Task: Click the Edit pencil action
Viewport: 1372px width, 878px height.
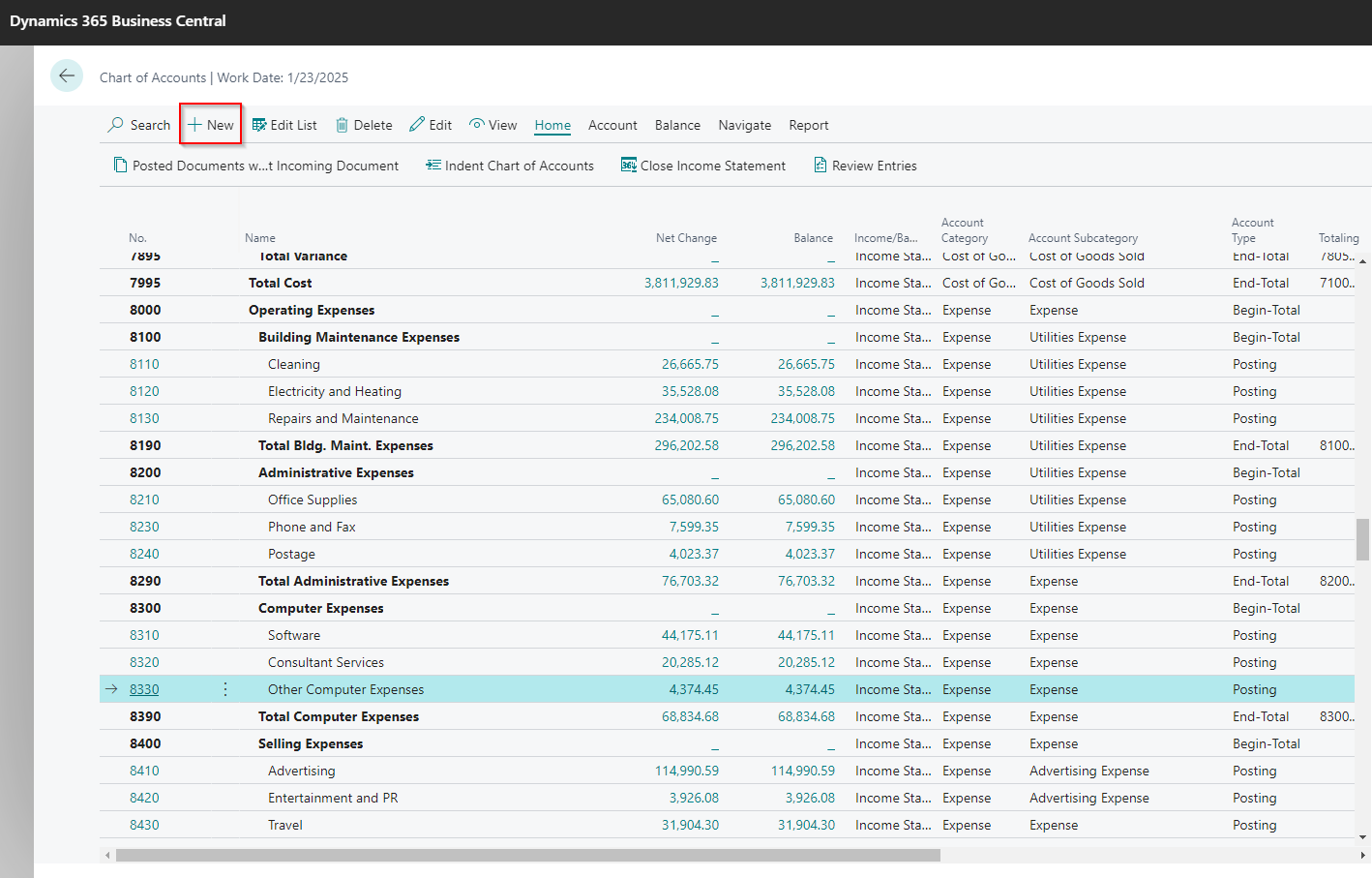Action: (431, 125)
